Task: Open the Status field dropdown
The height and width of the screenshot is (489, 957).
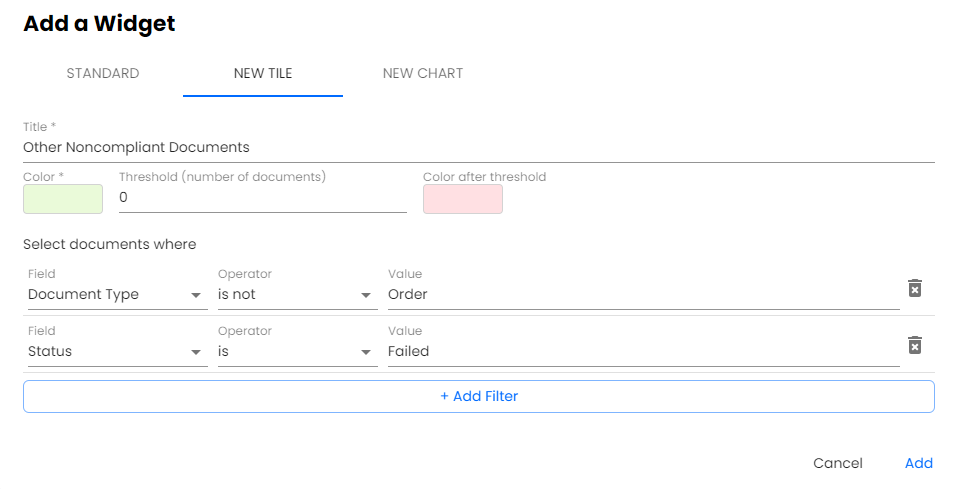Action: pos(114,352)
